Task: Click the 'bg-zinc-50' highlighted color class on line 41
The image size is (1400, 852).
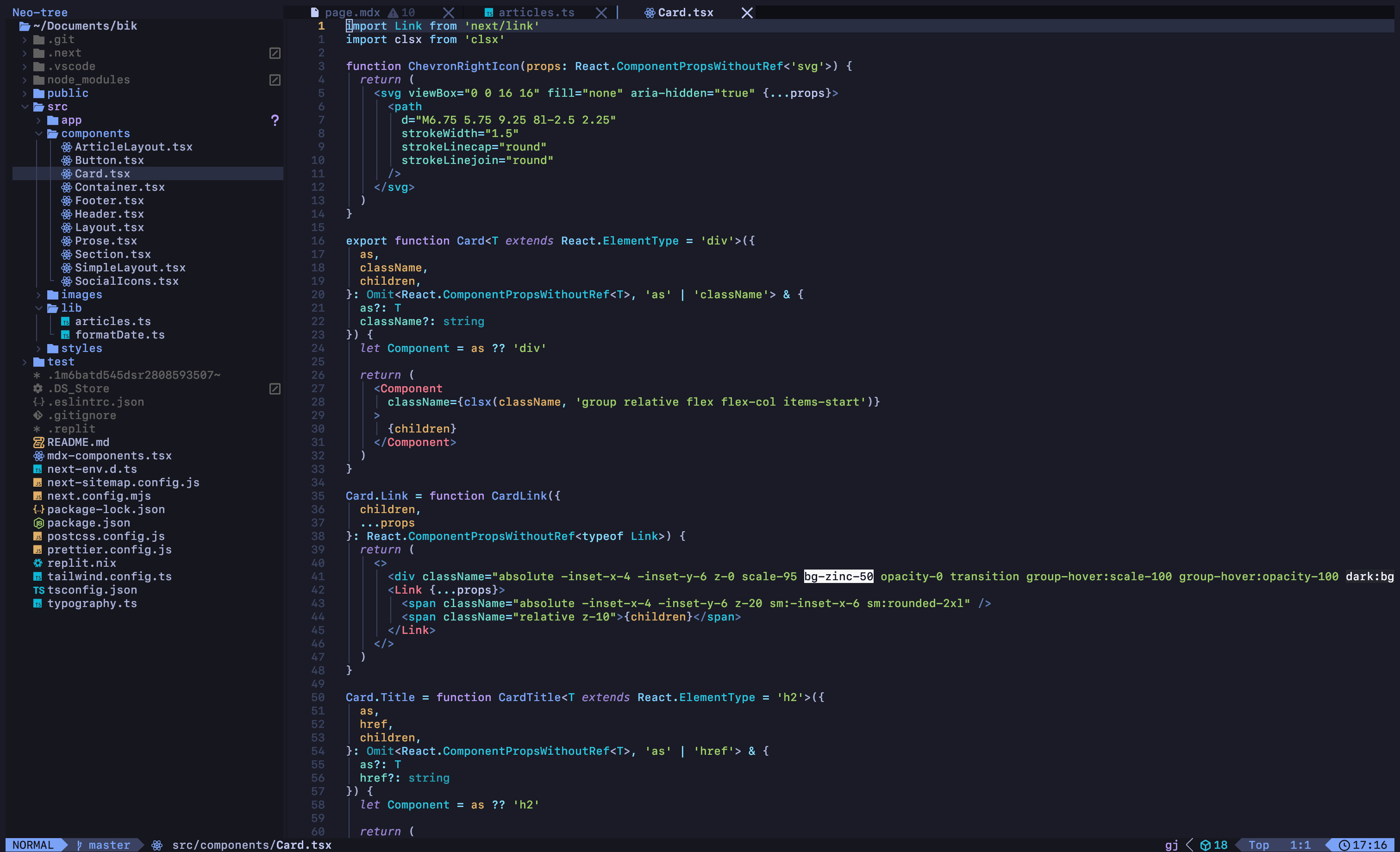Action: click(839, 576)
